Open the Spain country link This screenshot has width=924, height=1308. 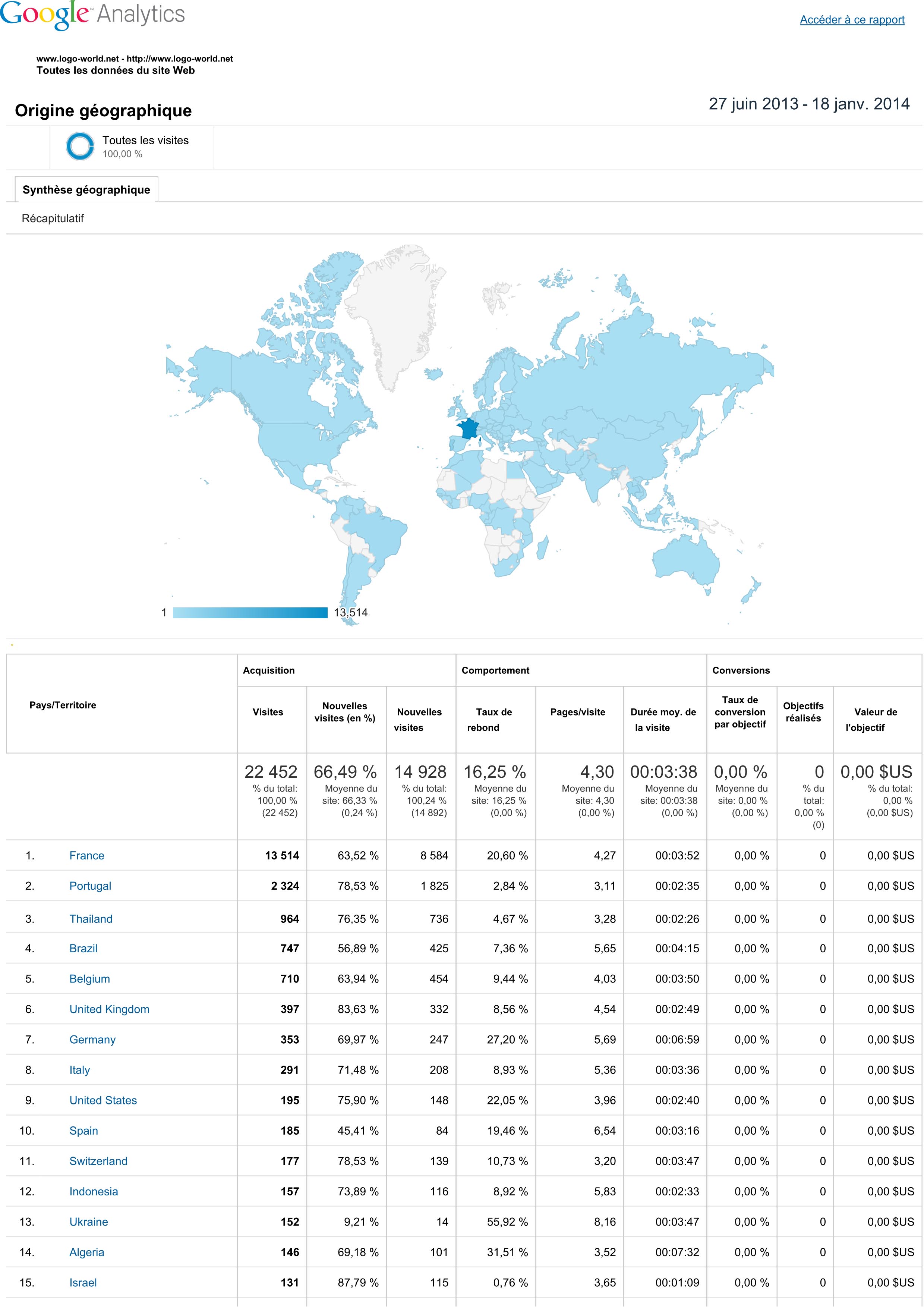pos(84,1131)
